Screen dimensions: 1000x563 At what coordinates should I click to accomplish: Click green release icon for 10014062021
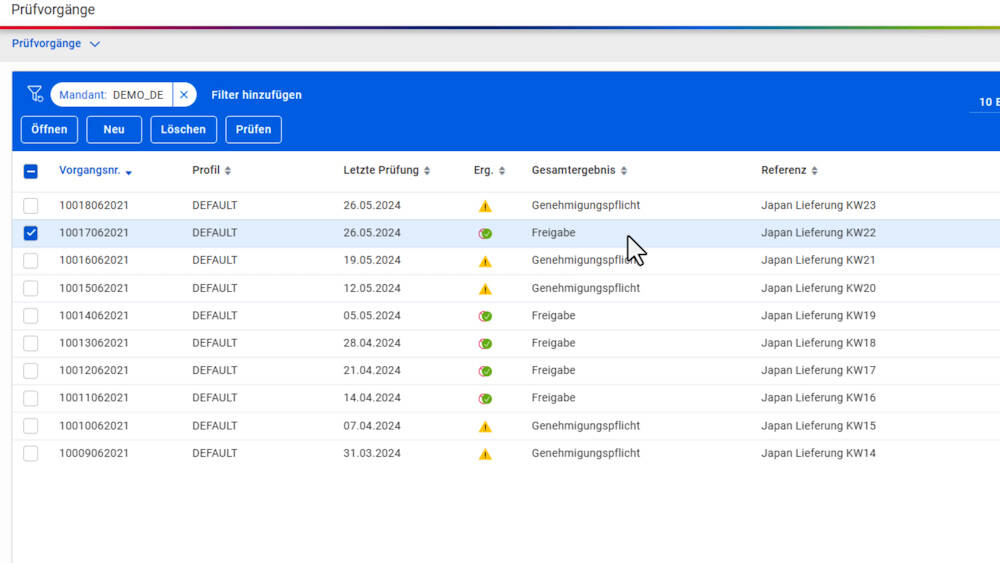pos(485,316)
